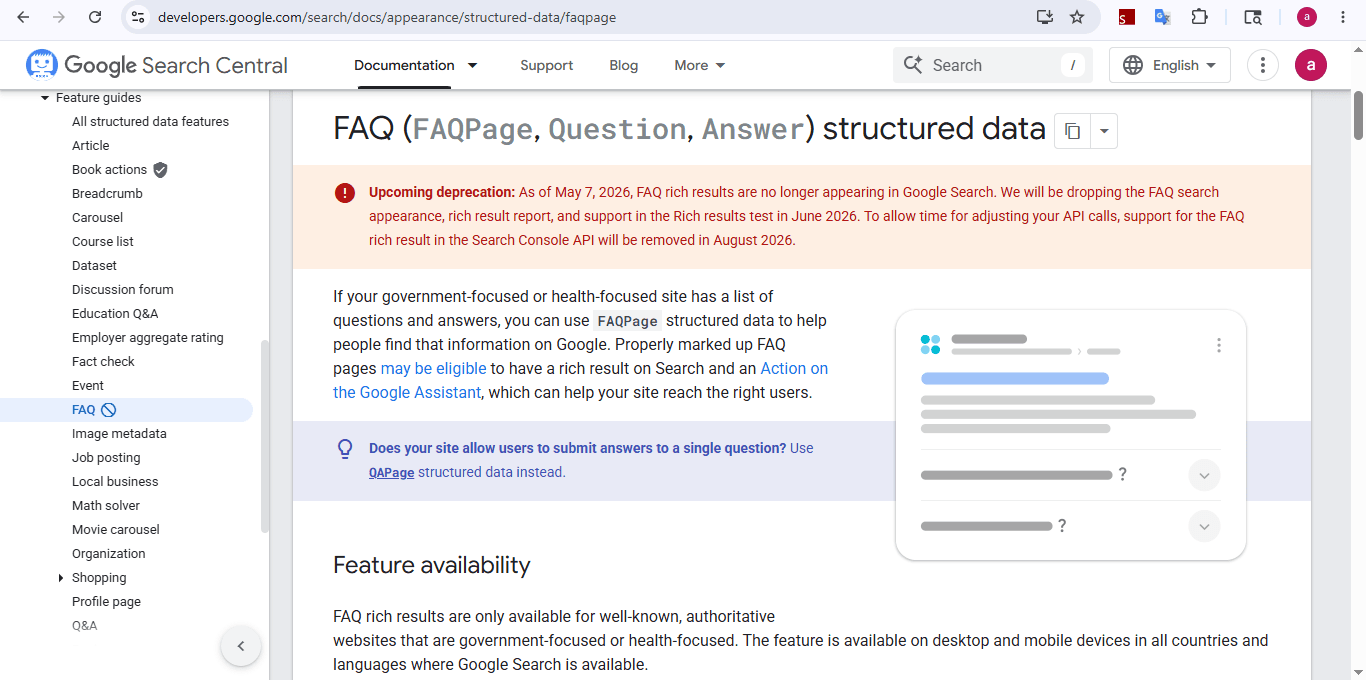Open the English language dropdown
Screen dimensions: 1366x680
(1170, 65)
